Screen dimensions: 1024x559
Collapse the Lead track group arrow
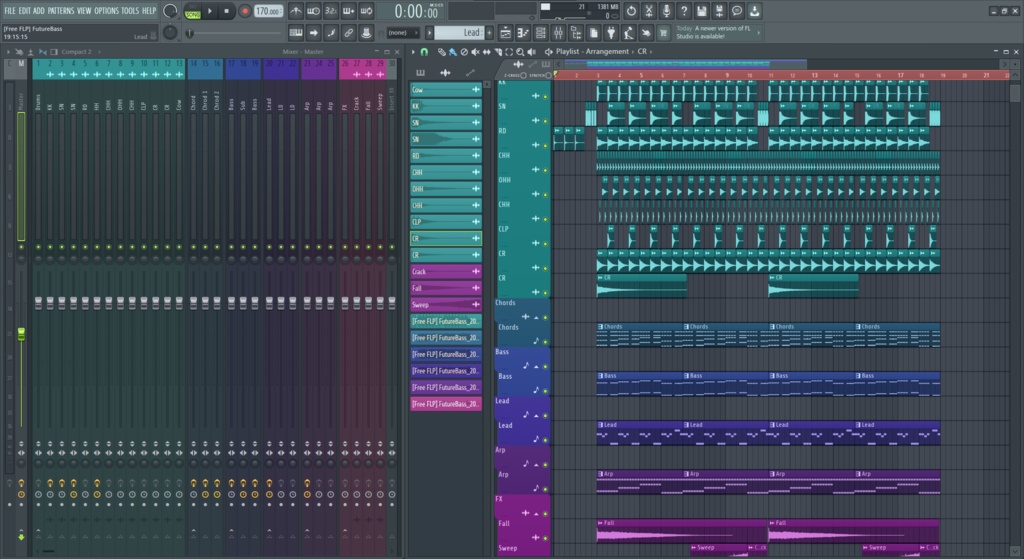click(536, 415)
